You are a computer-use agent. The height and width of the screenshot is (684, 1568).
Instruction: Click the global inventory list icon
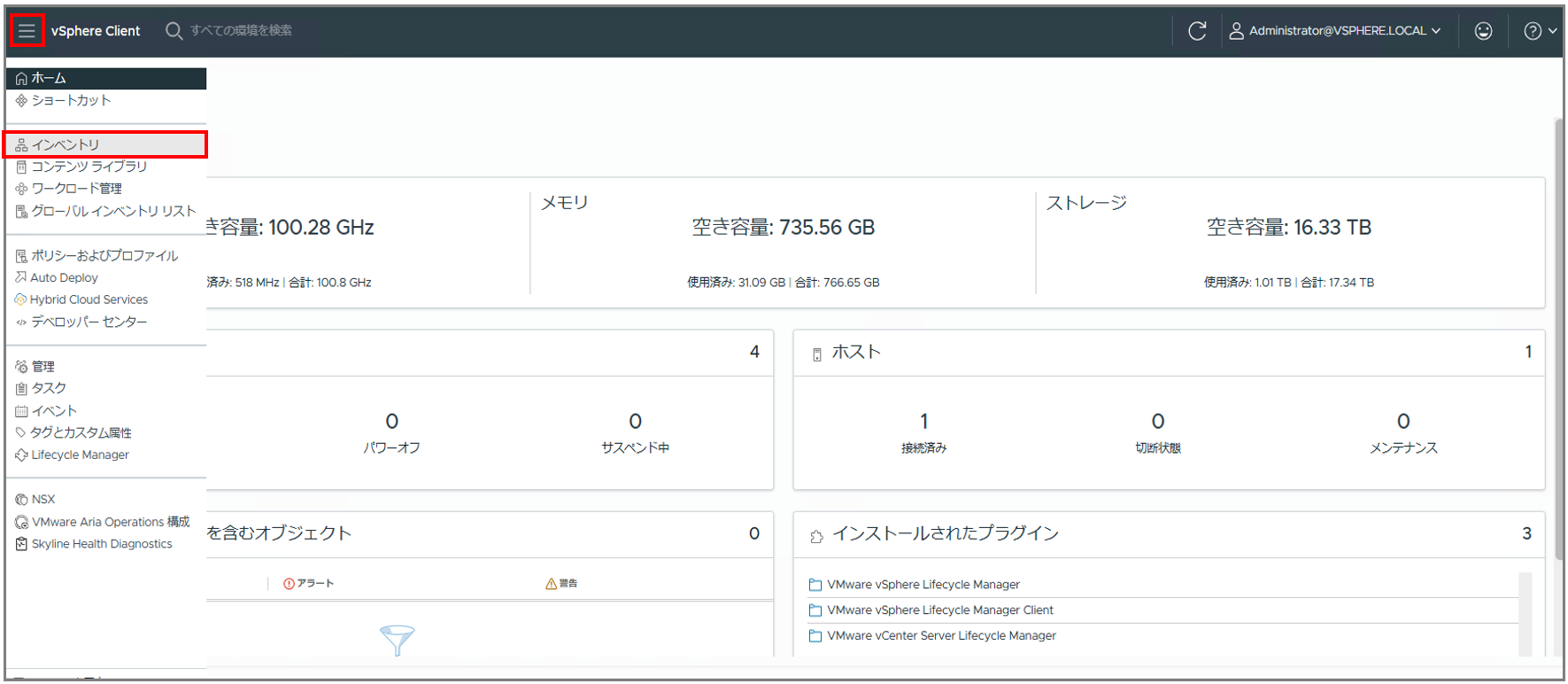coord(21,212)
